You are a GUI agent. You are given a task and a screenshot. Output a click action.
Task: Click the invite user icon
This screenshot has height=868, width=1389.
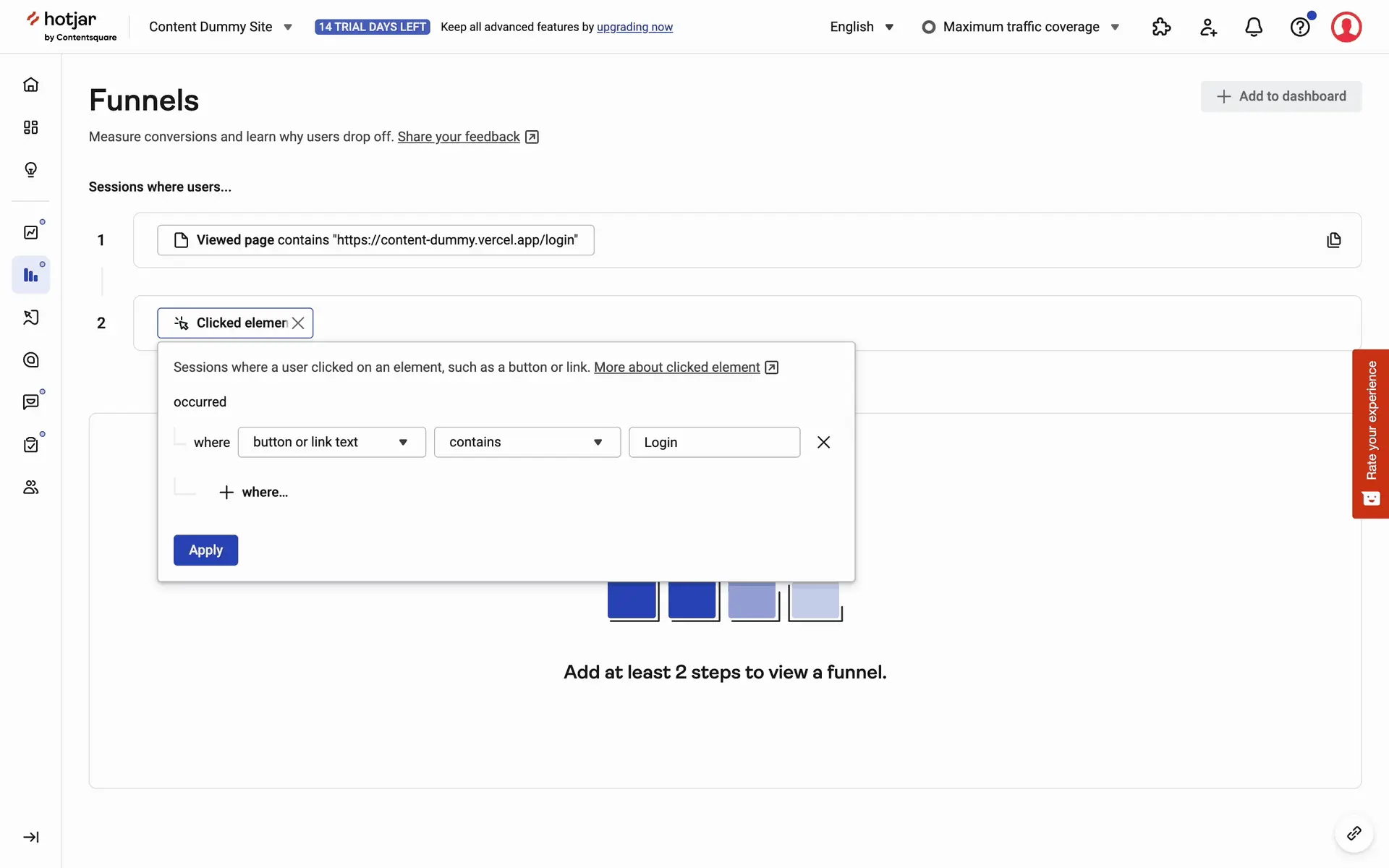(1208, 27)
